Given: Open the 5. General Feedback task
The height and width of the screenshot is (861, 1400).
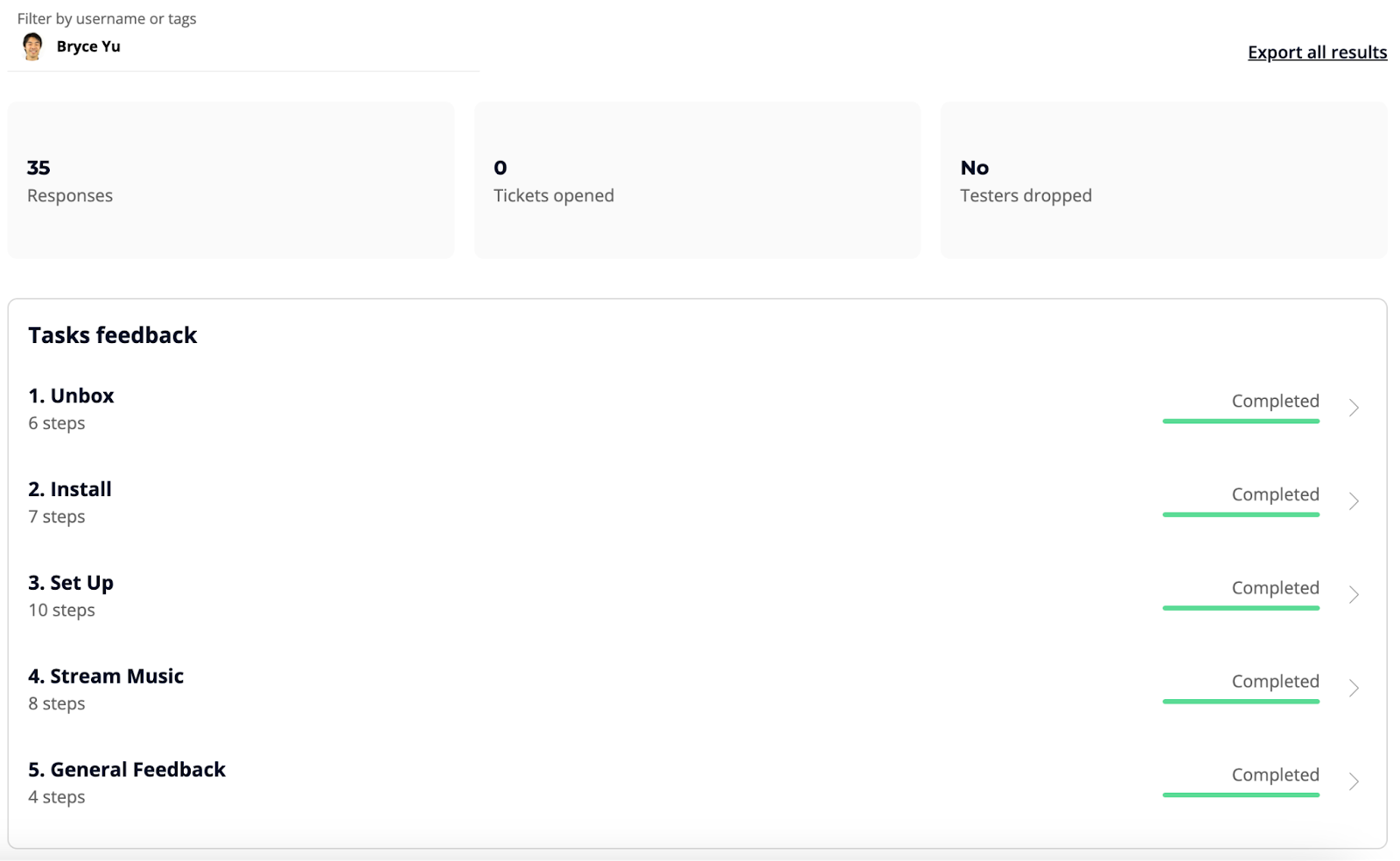Looking at the screenshot, I should (127, 770).
